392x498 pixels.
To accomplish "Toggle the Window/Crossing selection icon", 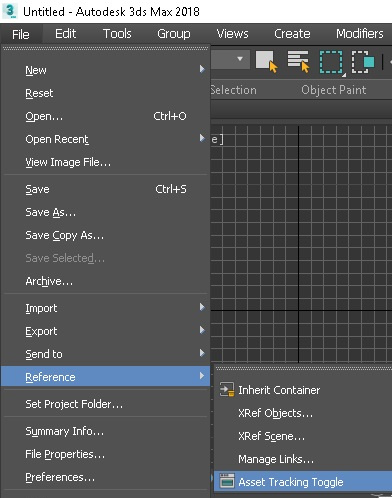I will click(363, 61).
